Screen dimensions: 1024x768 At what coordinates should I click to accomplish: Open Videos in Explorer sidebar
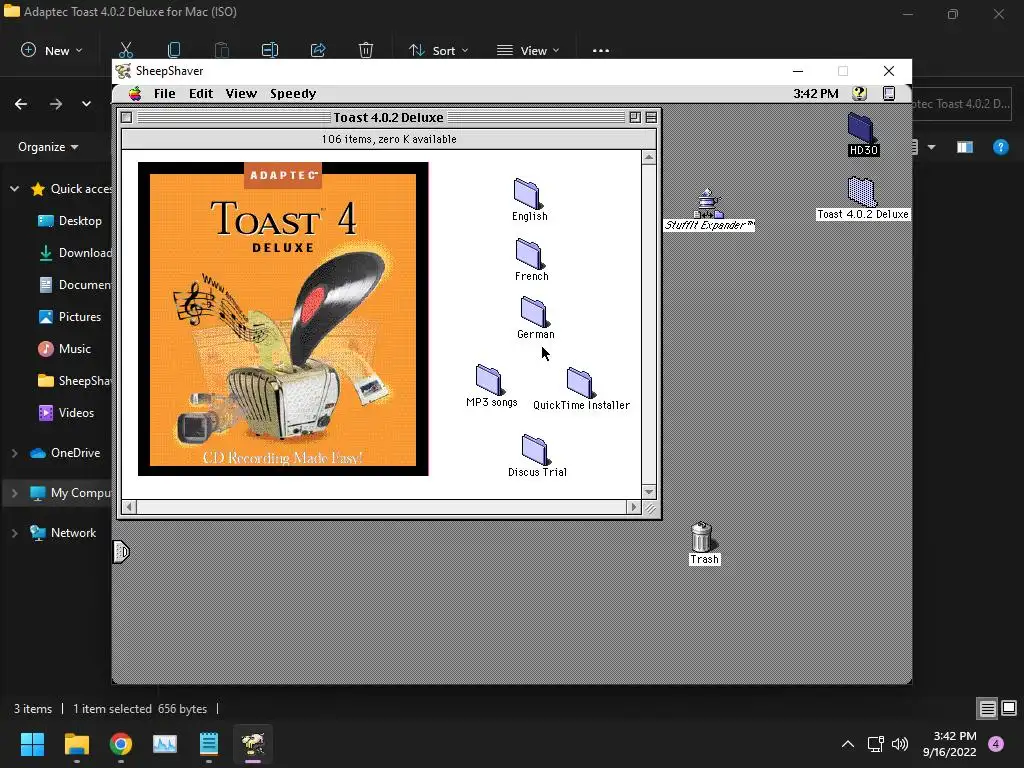65,413
